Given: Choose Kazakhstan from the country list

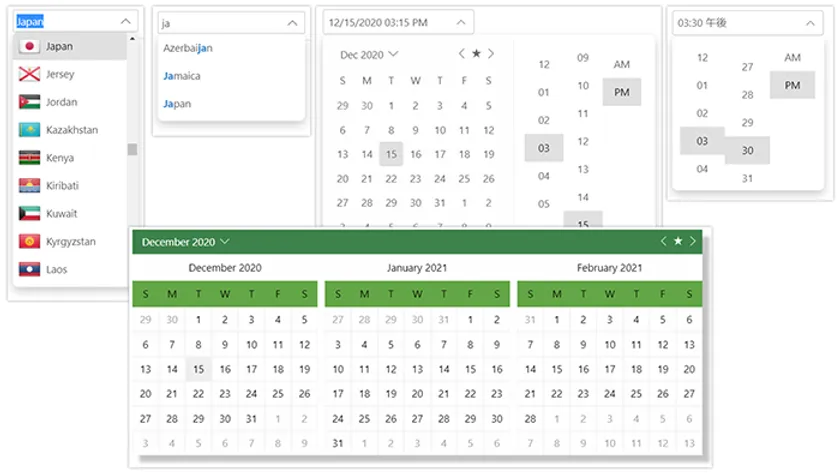Looking at the screenshot, I should 72,130.
